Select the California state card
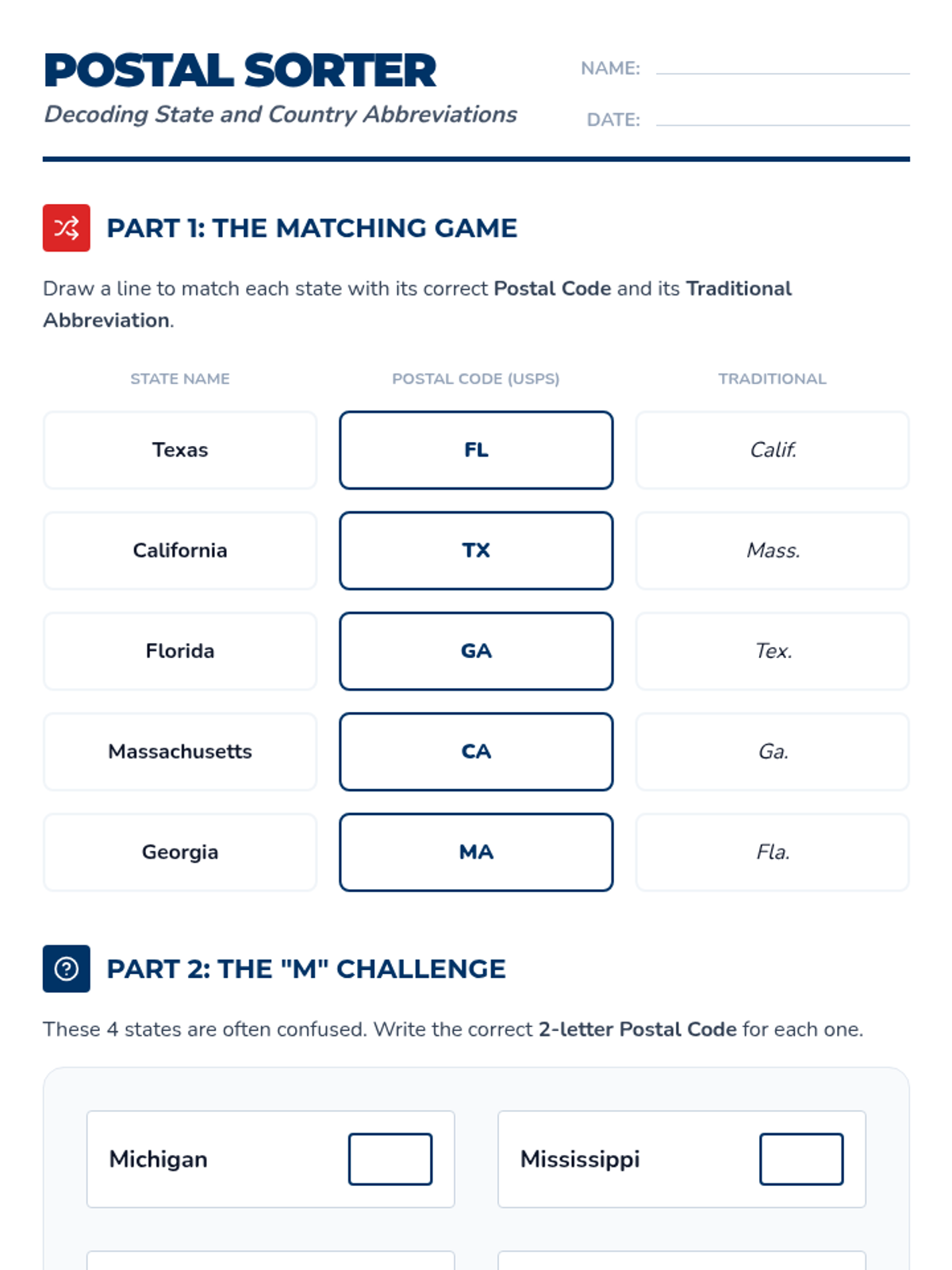 click(180, 551)
